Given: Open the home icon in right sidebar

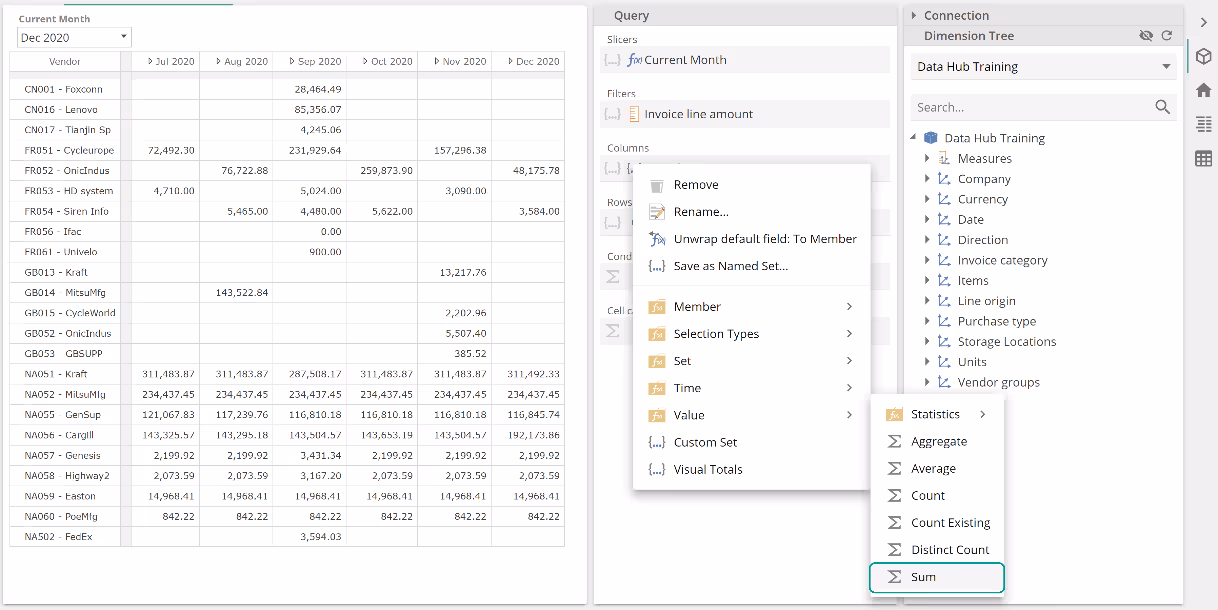Looking at the screenshot, I should [1203, 90].
